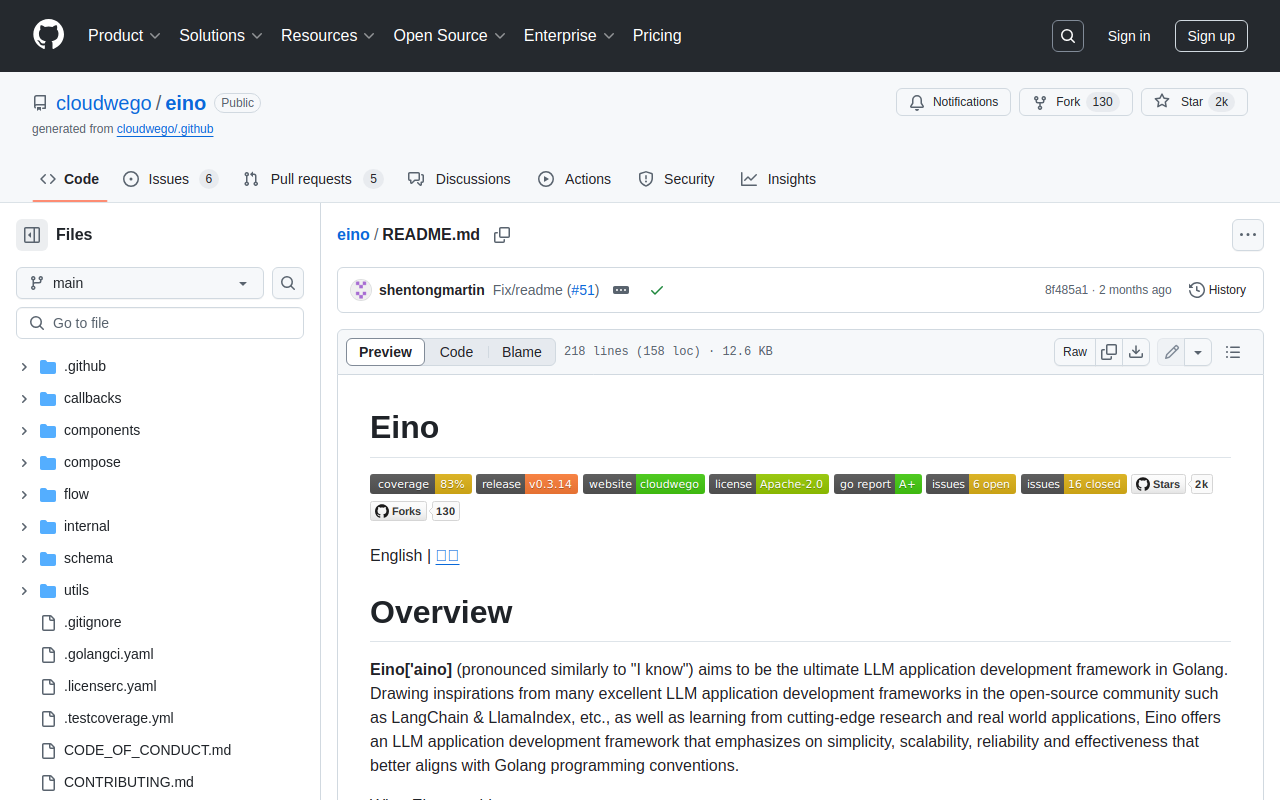Expand the schema folder chevron
Image resolution: width=1280 pixels, height=800 pixels.
pos(24,559)
